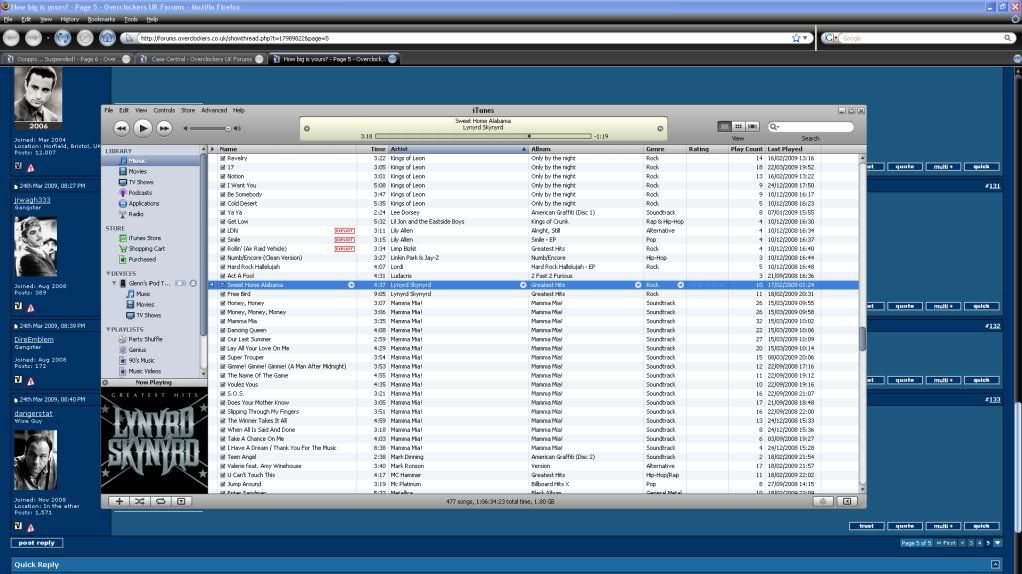Sort the song list by the Artist column header
Screen dimensions: 1022x574
(x=458, y=149)
